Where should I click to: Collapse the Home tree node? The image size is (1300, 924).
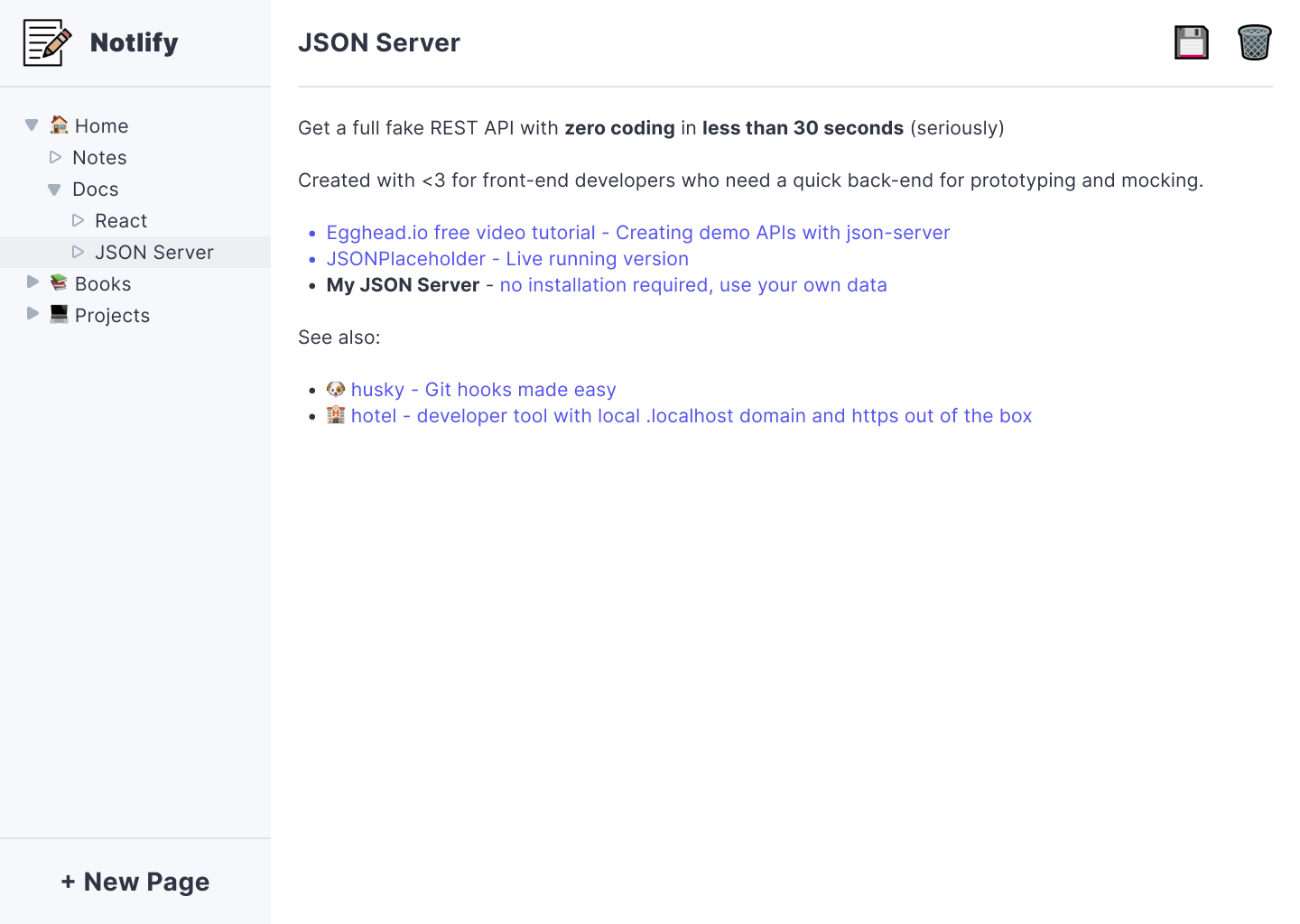click(31, 125)
